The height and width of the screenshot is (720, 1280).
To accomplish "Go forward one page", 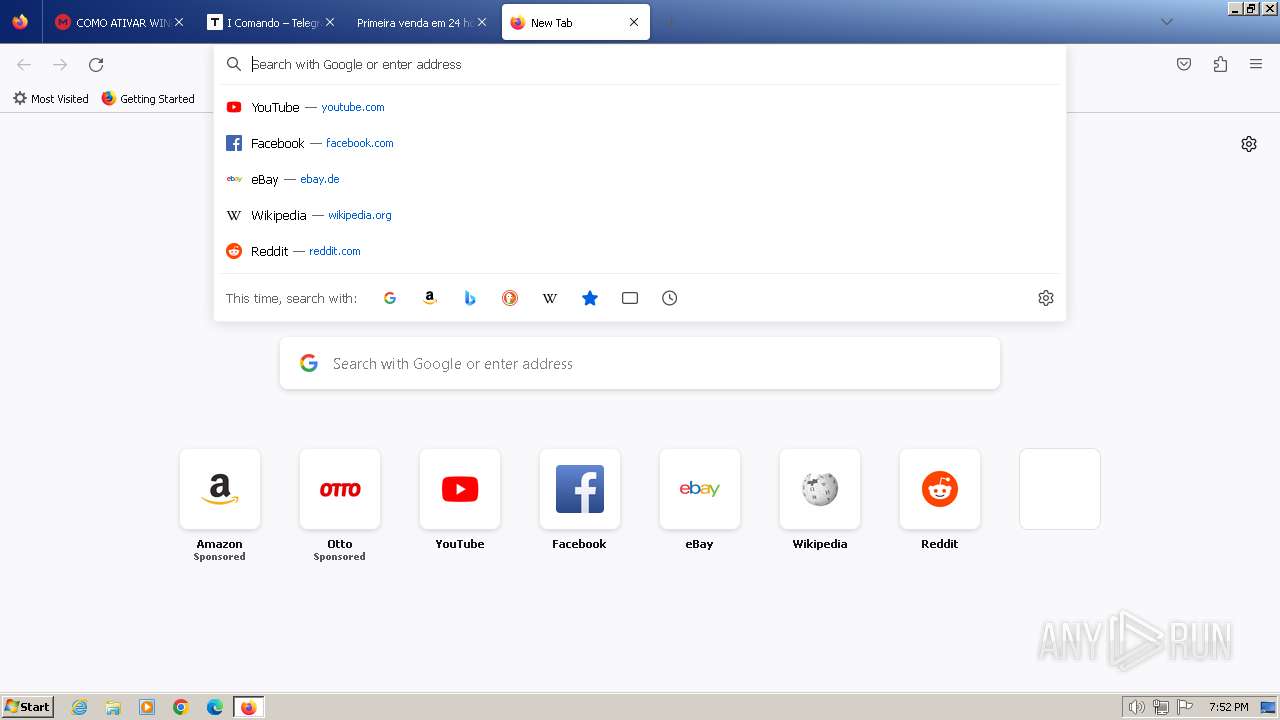I will pyautogui.click(x=60, y=64).
